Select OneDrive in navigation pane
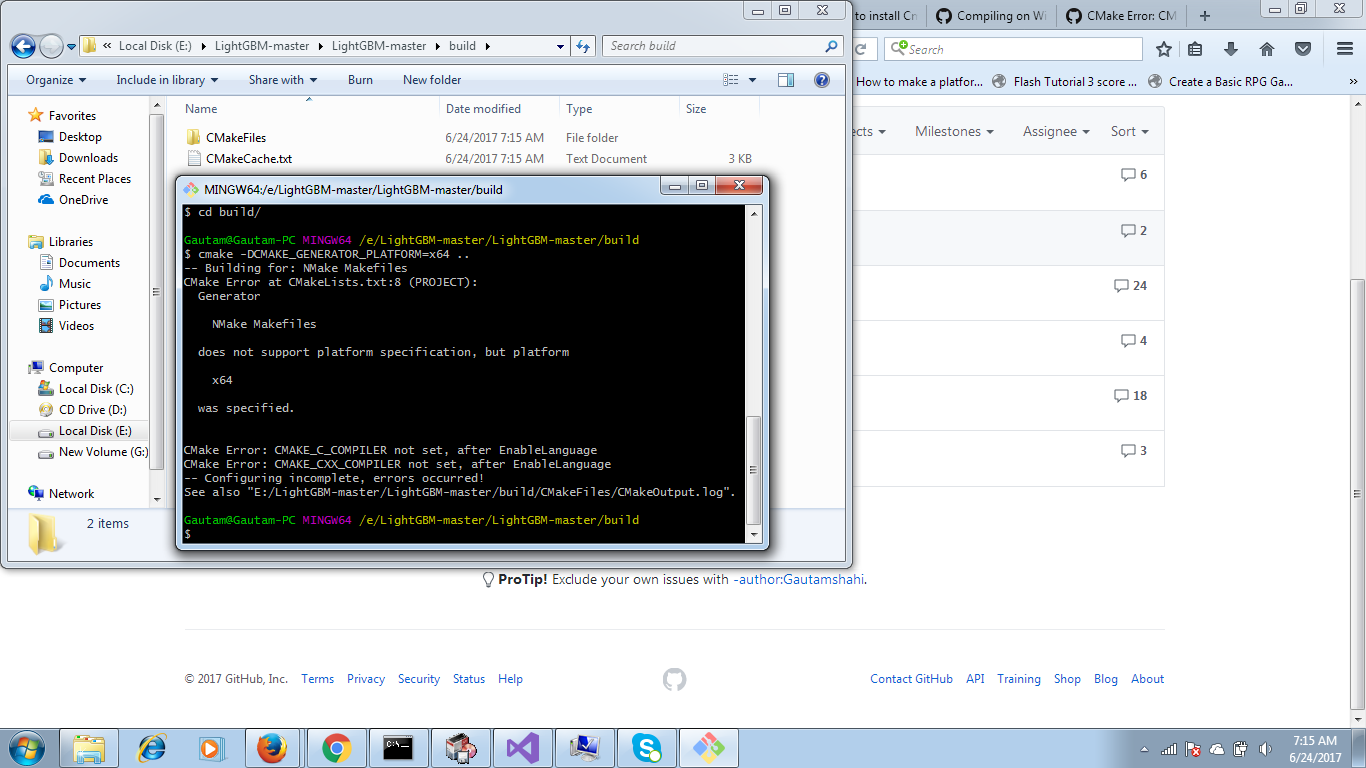This screenshot has height=768, width=1366. [x=83, y=200]
